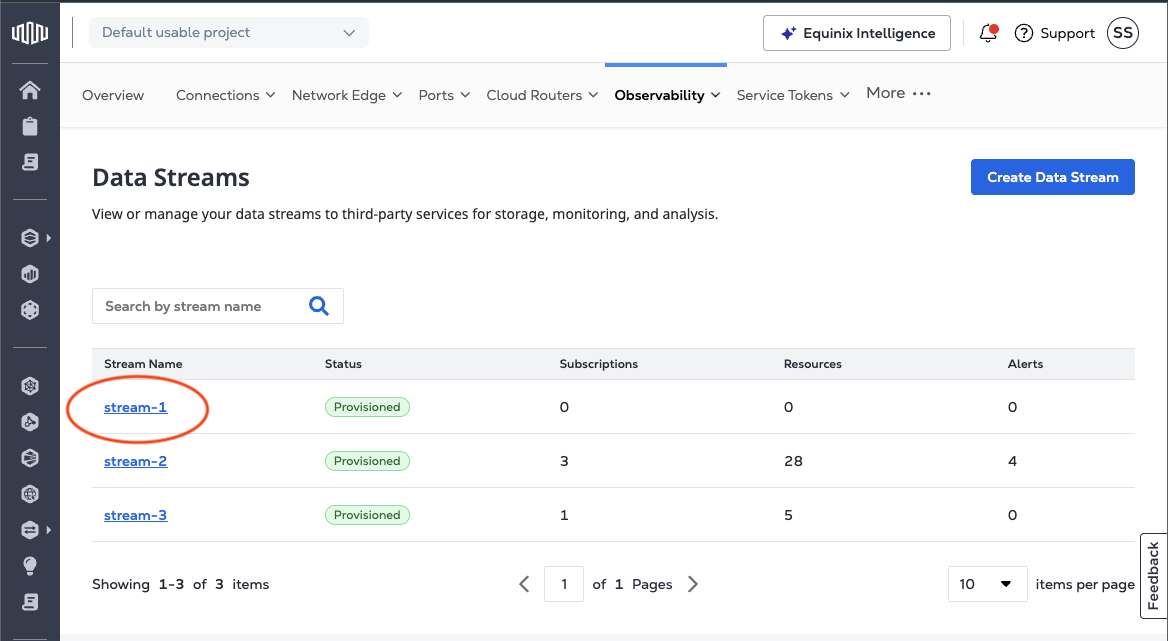Go to previous page arrow
1168x641 pixels.
click(x=524, y=584)
